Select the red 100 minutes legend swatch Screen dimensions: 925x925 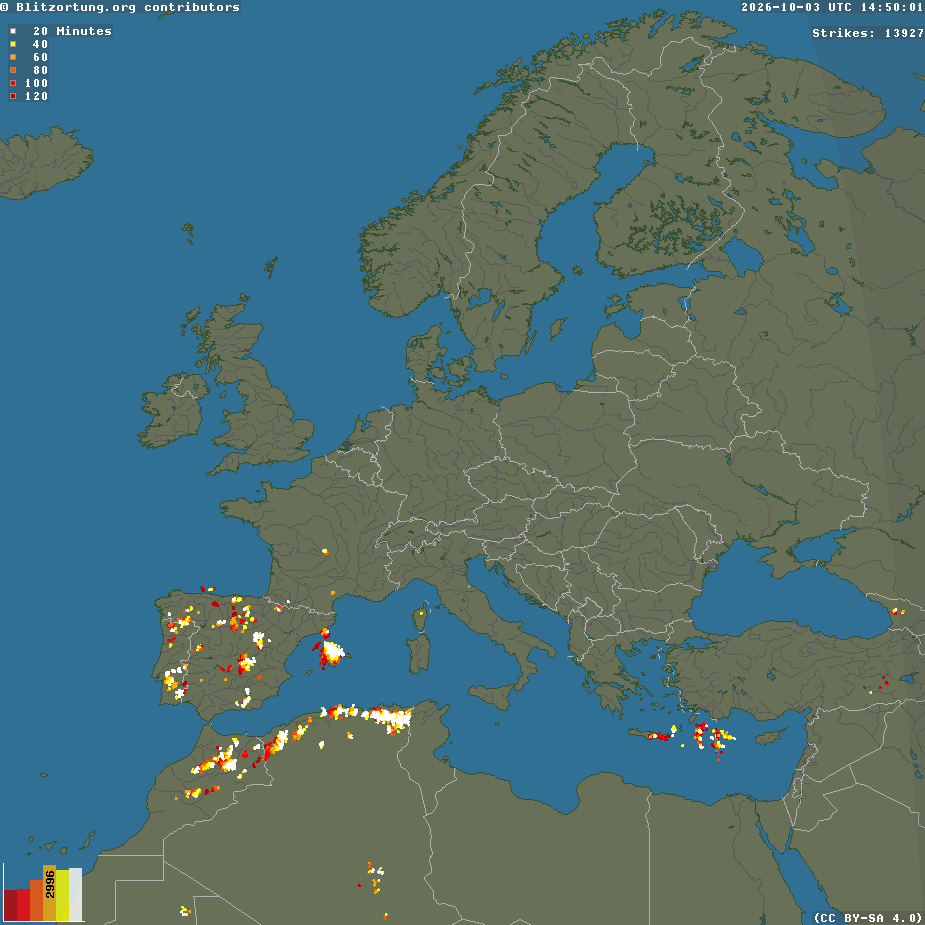[x=13, y=83]
